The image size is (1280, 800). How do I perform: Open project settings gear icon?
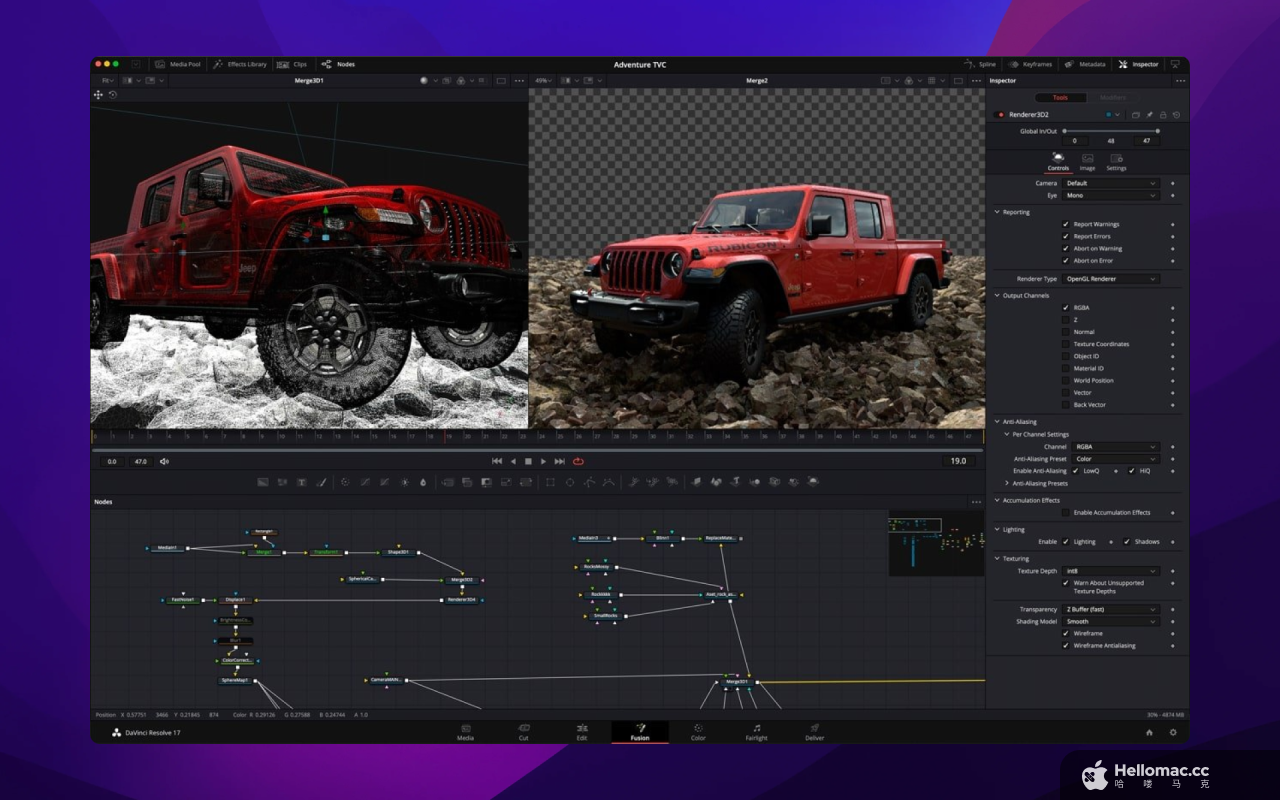click(x=1173, y=732)
